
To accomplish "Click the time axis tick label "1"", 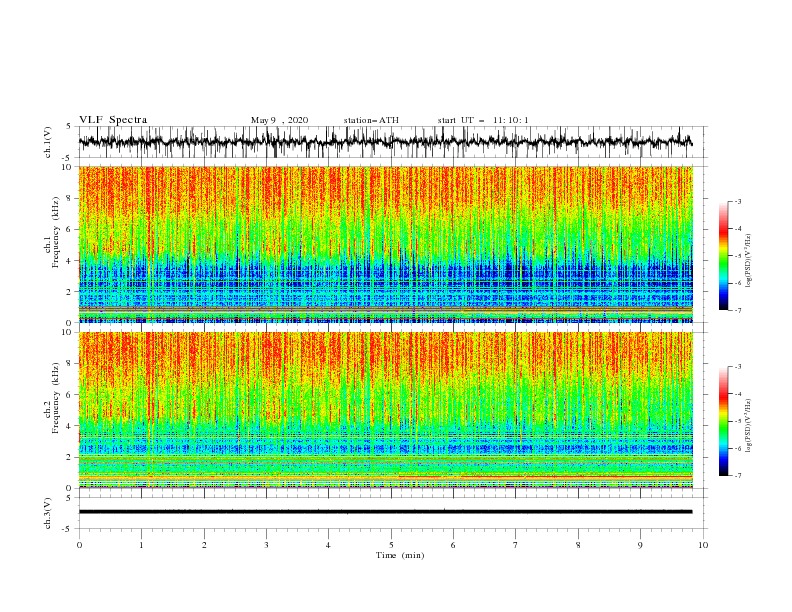I will click(x=142, y=545).
